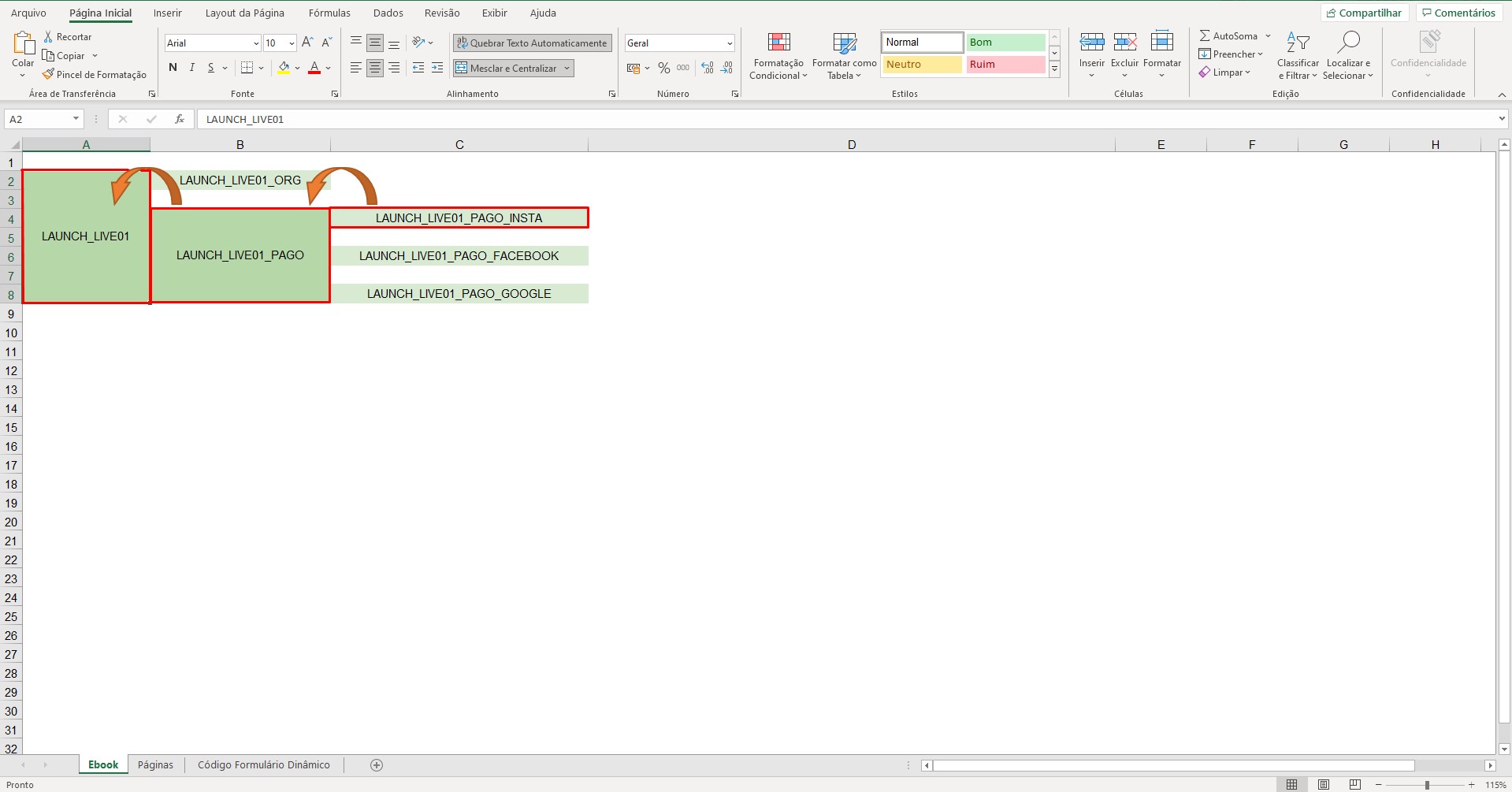
Task: Apply percent style format
Action: tap(664, 68)
